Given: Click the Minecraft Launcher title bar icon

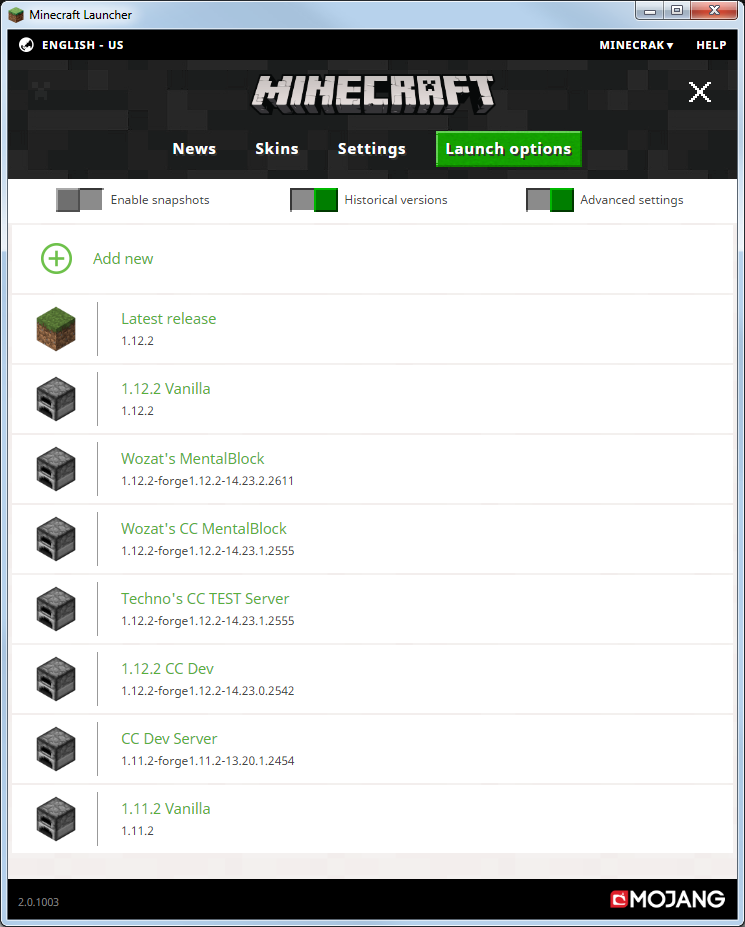Looking at the screenshot, I should click(x=16, y=14).
